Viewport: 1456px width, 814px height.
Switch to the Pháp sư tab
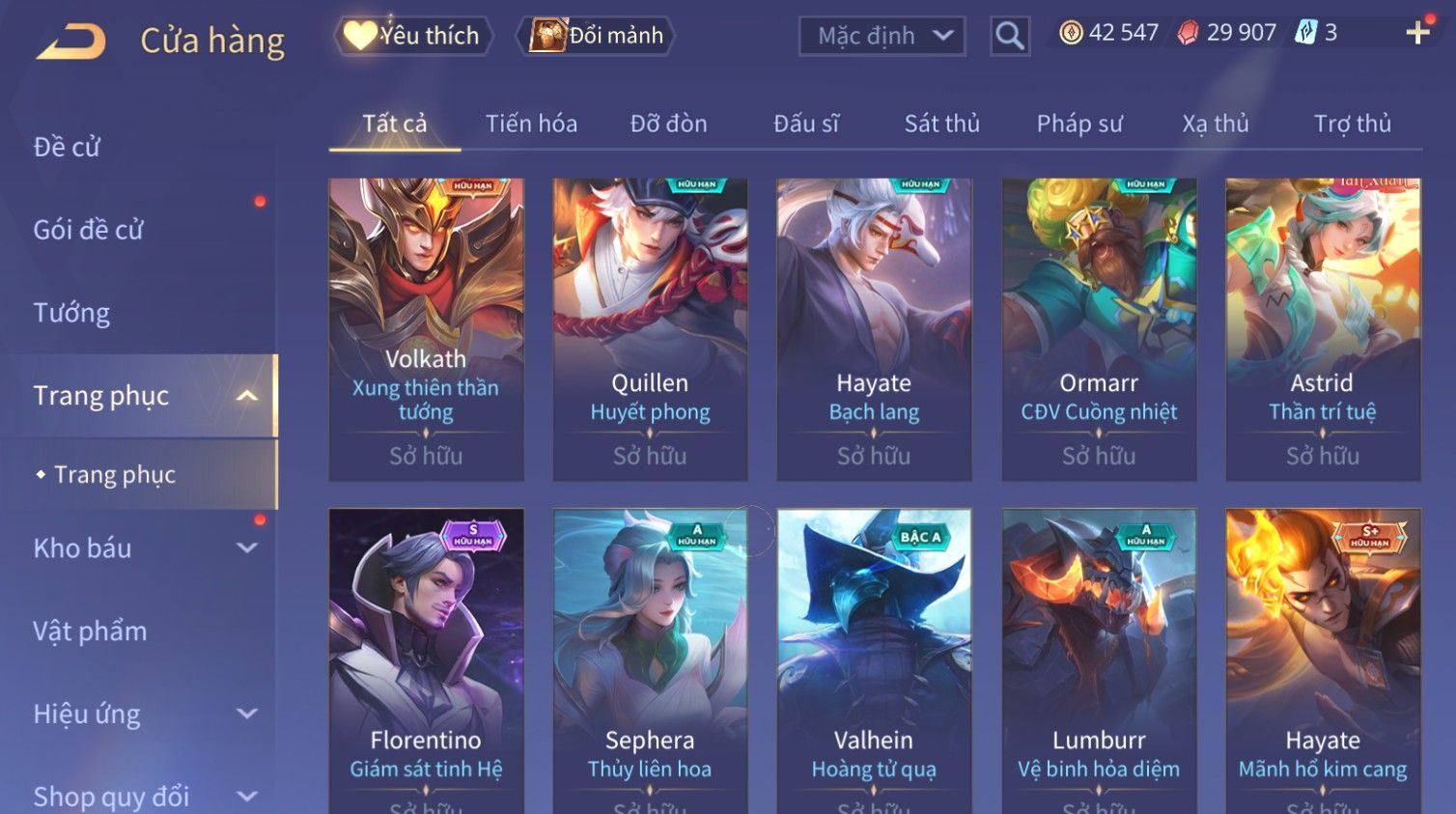1079,124
